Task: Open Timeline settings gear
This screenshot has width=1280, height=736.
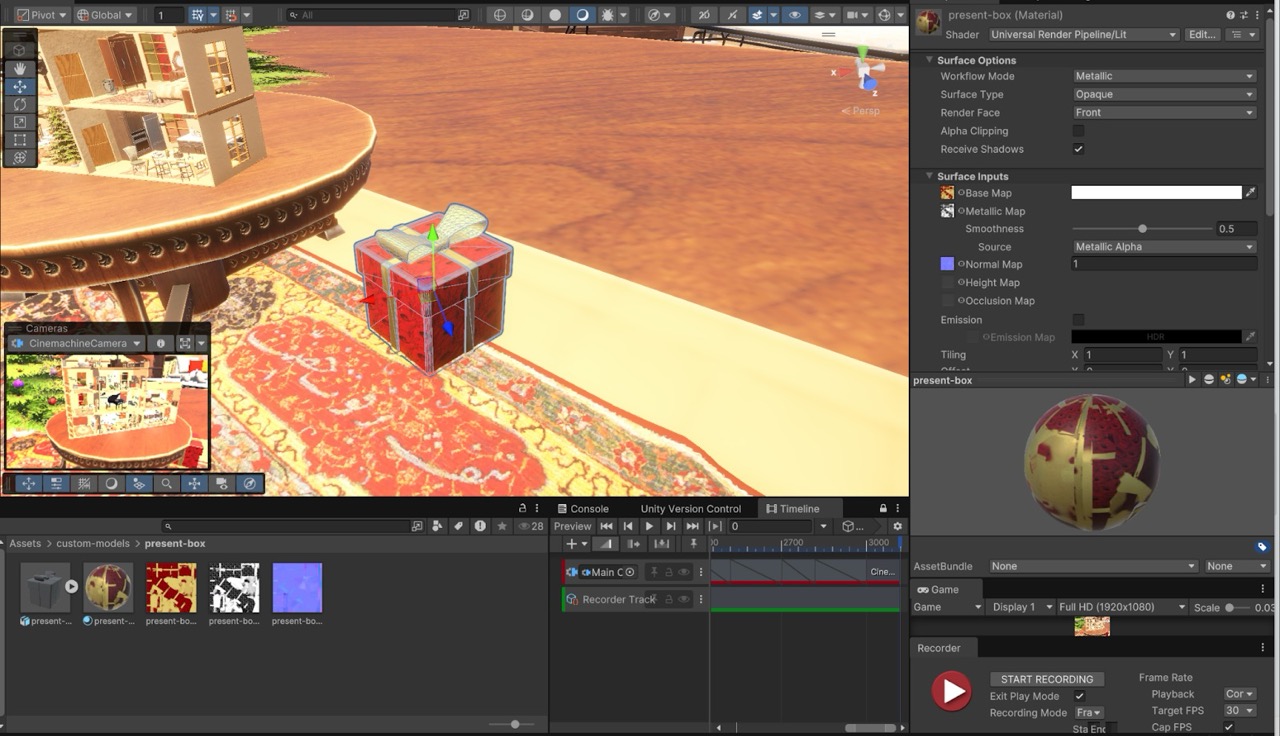Action: [x=897, y=526]
